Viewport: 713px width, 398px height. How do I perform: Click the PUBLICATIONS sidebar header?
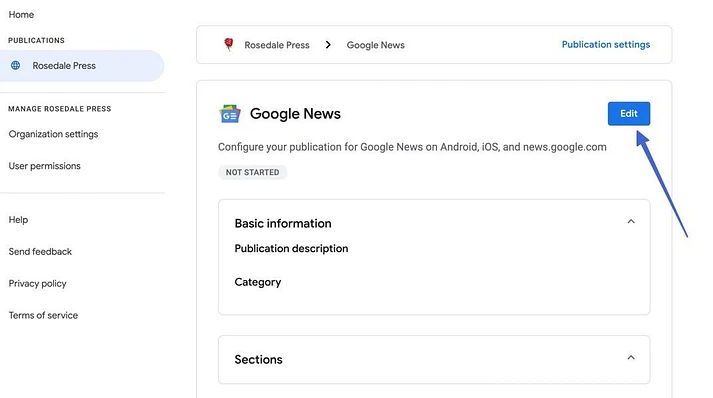click(36, 40)
